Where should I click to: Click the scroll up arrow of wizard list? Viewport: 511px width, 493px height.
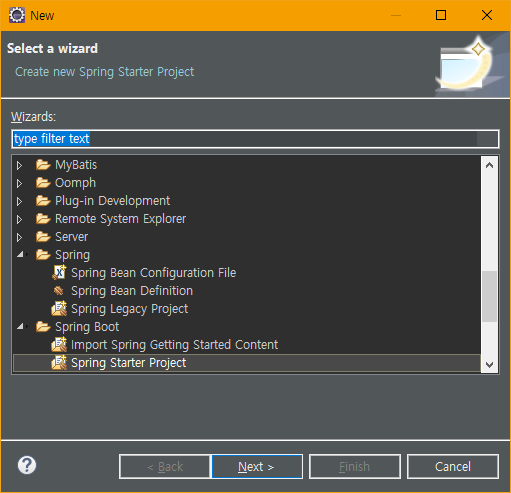489,165
